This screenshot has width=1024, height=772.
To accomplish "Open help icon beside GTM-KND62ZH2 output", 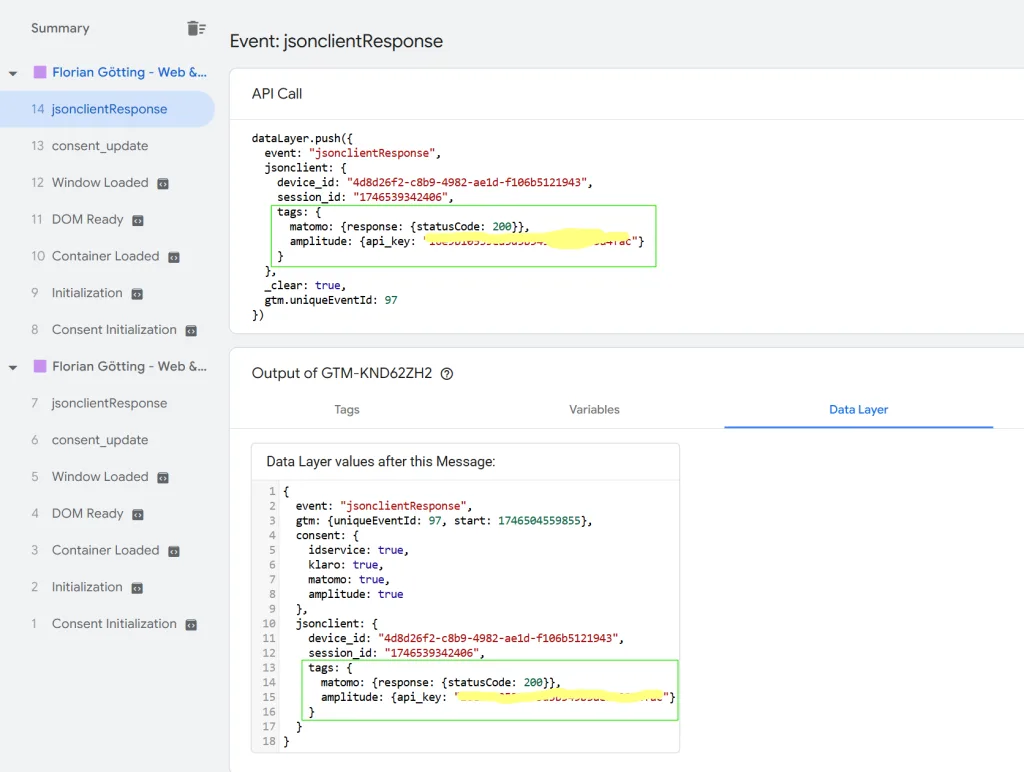I will pyautogui.click(x=447, y=374).
